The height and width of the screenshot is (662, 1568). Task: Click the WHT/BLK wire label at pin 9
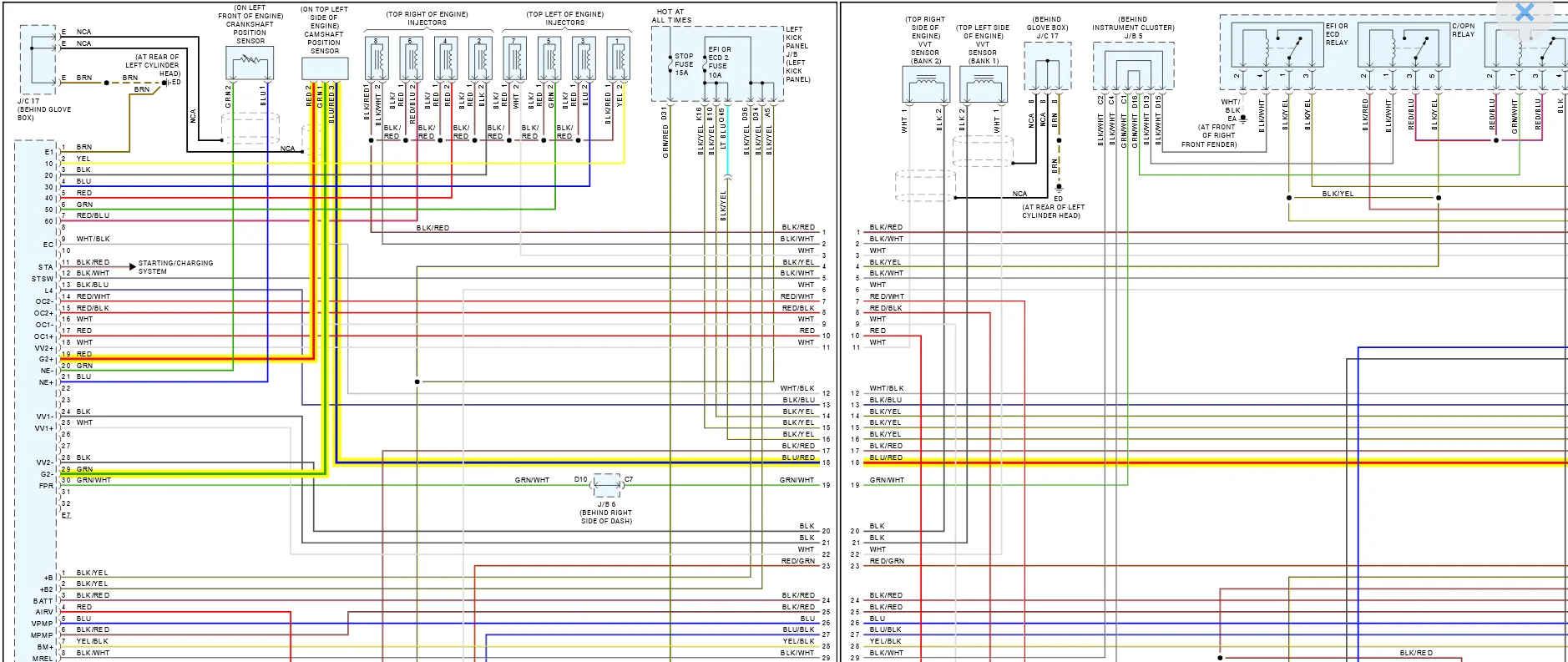click(93, 239)
